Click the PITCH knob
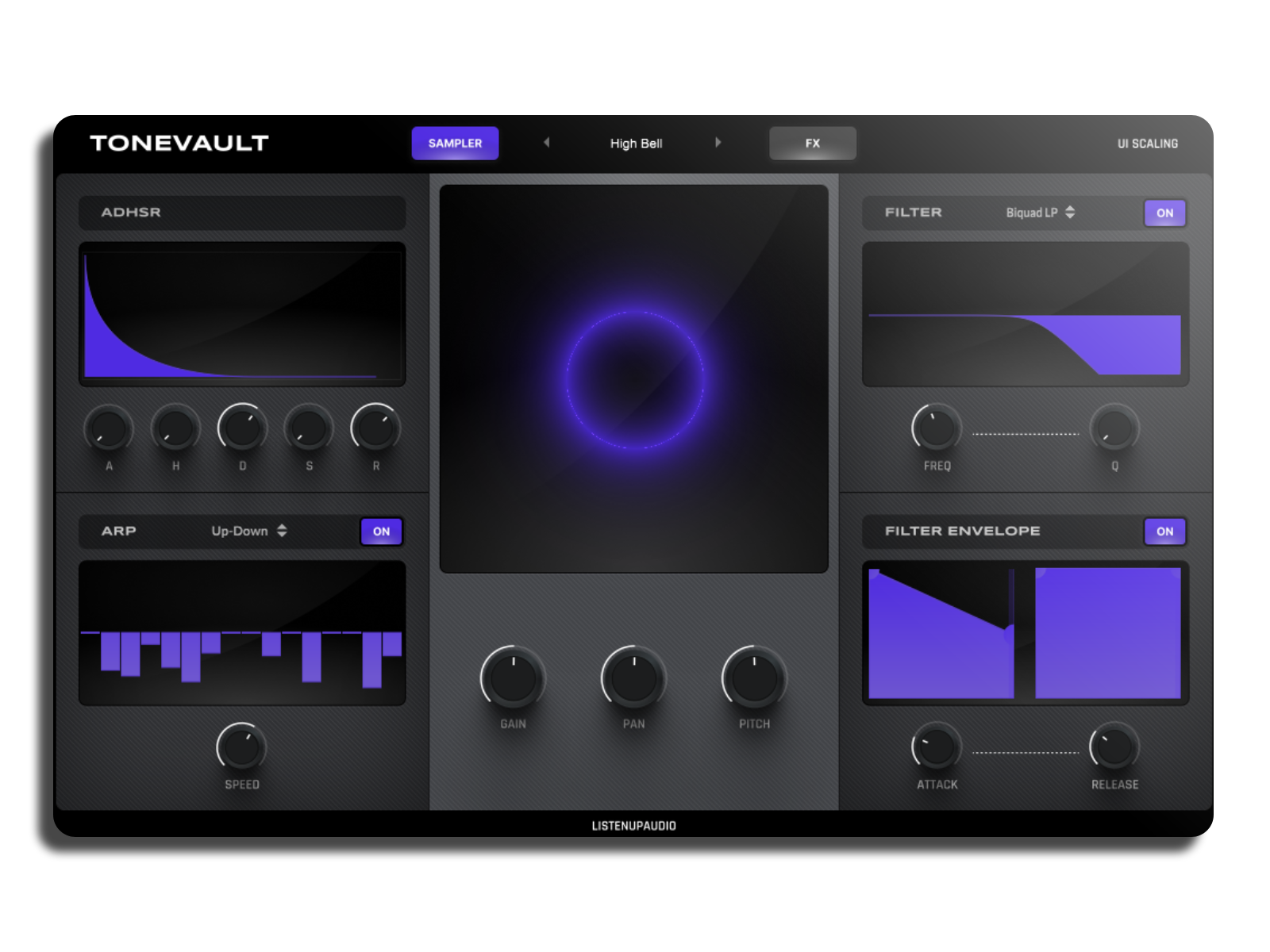Viewport: 1270px width, 952px height. [x=754, y=679]
